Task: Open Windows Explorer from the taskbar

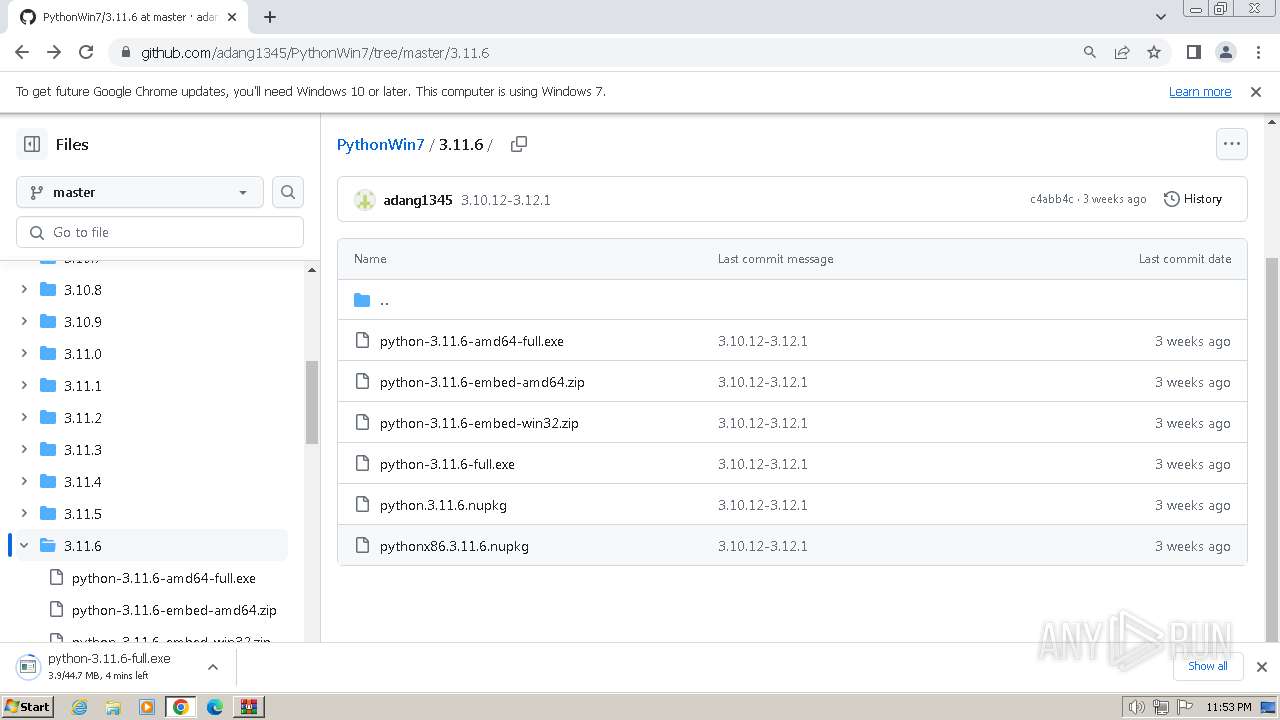Action: tap(113, 707)
